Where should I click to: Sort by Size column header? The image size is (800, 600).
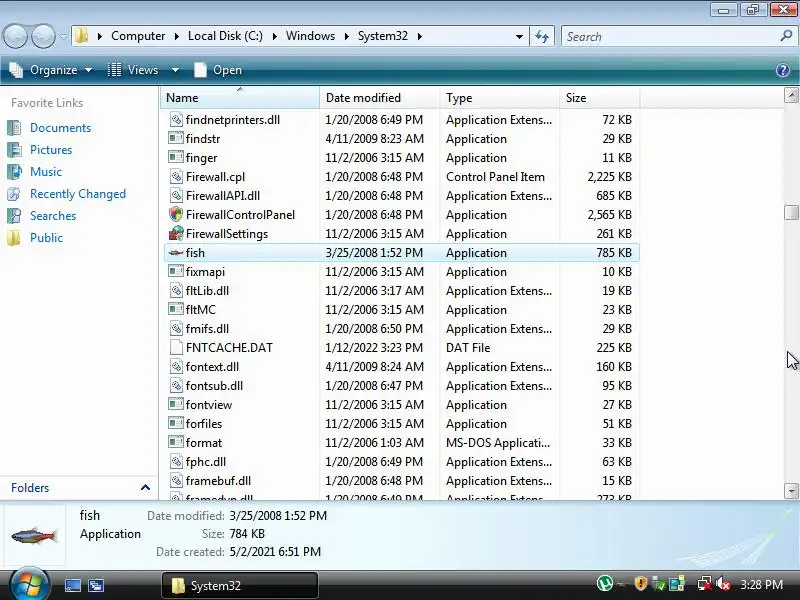599,98
